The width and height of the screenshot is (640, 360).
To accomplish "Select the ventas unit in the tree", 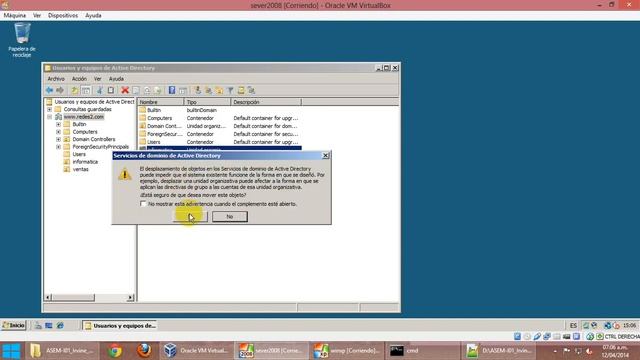I will click(80, 169).
